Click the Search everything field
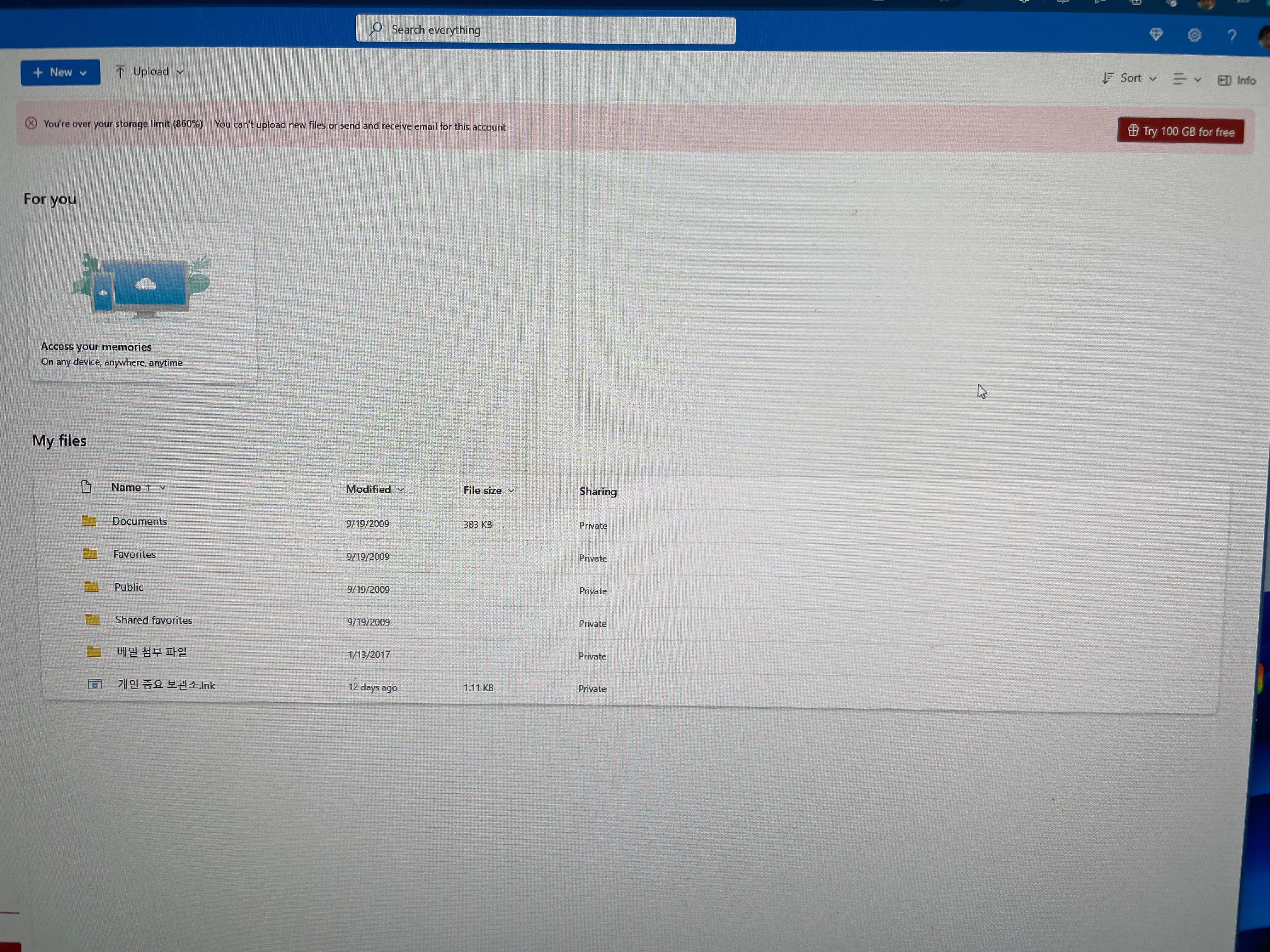The image size is (1270, 952). click(x=546, y=30)
